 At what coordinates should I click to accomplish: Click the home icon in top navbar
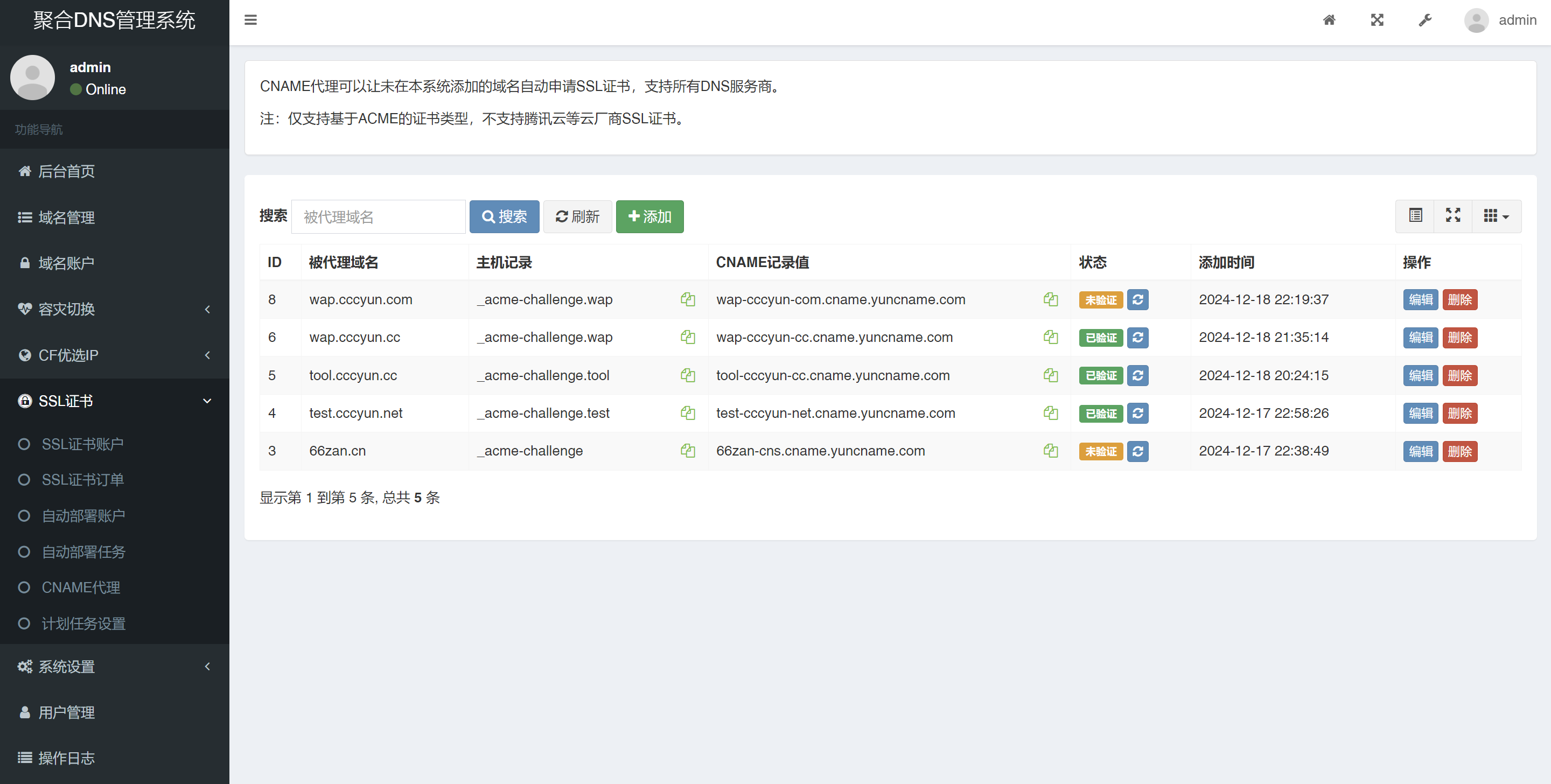[x=1330, y=20]
